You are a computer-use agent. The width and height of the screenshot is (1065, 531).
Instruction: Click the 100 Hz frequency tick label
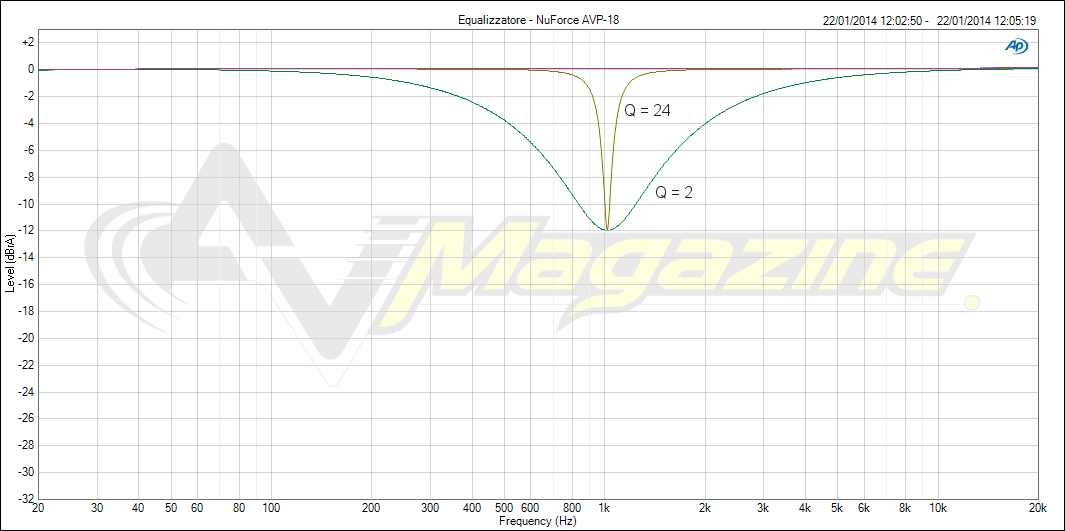click(272, 507)
